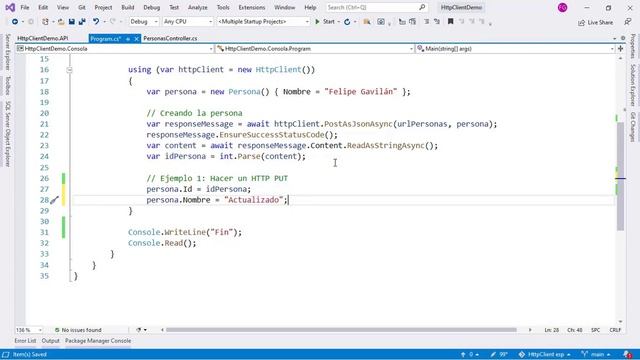Viewport: 640px width, 360px height.
Task: Click the Visual Studio logo icon
Action: point(10,7)
